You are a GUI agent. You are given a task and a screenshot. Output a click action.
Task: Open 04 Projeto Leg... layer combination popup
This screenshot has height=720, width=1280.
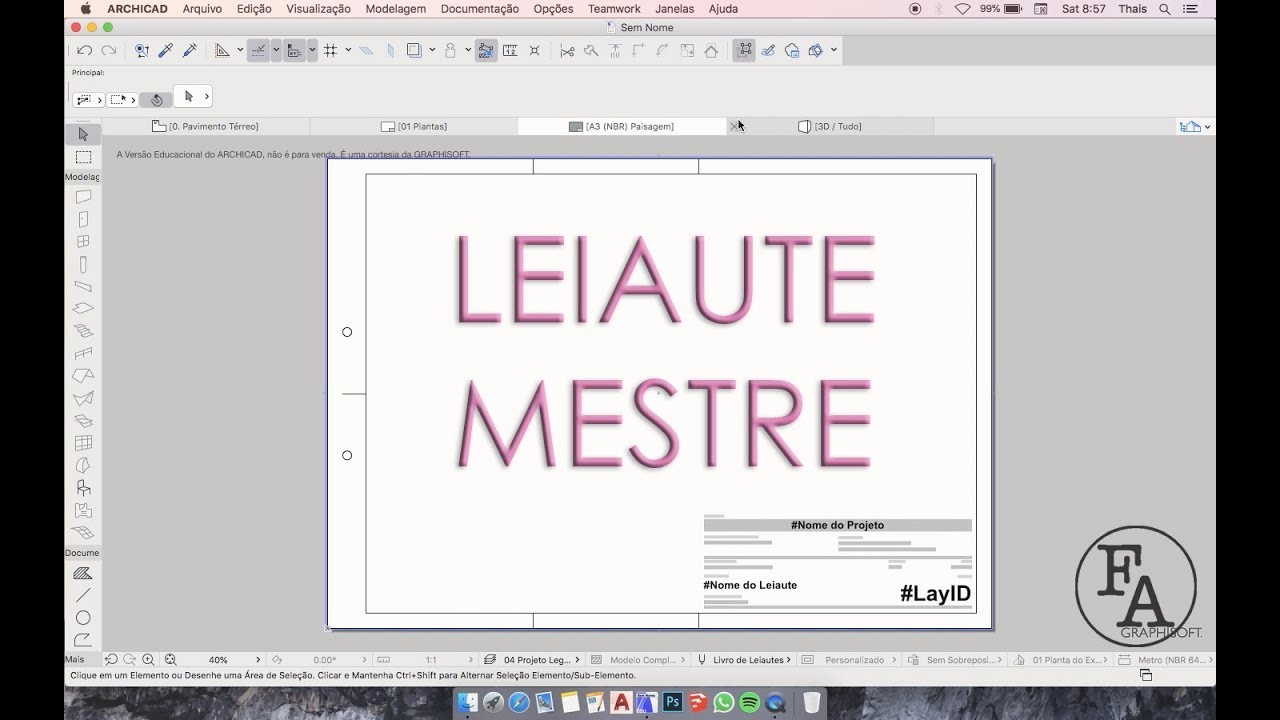click(530, 660)
